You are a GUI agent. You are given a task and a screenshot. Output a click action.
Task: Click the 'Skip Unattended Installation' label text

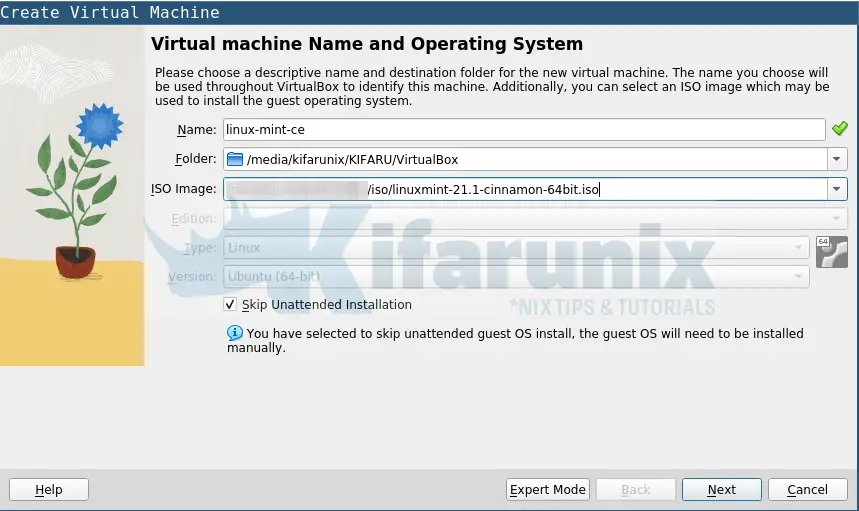click(x=327, y=305)
